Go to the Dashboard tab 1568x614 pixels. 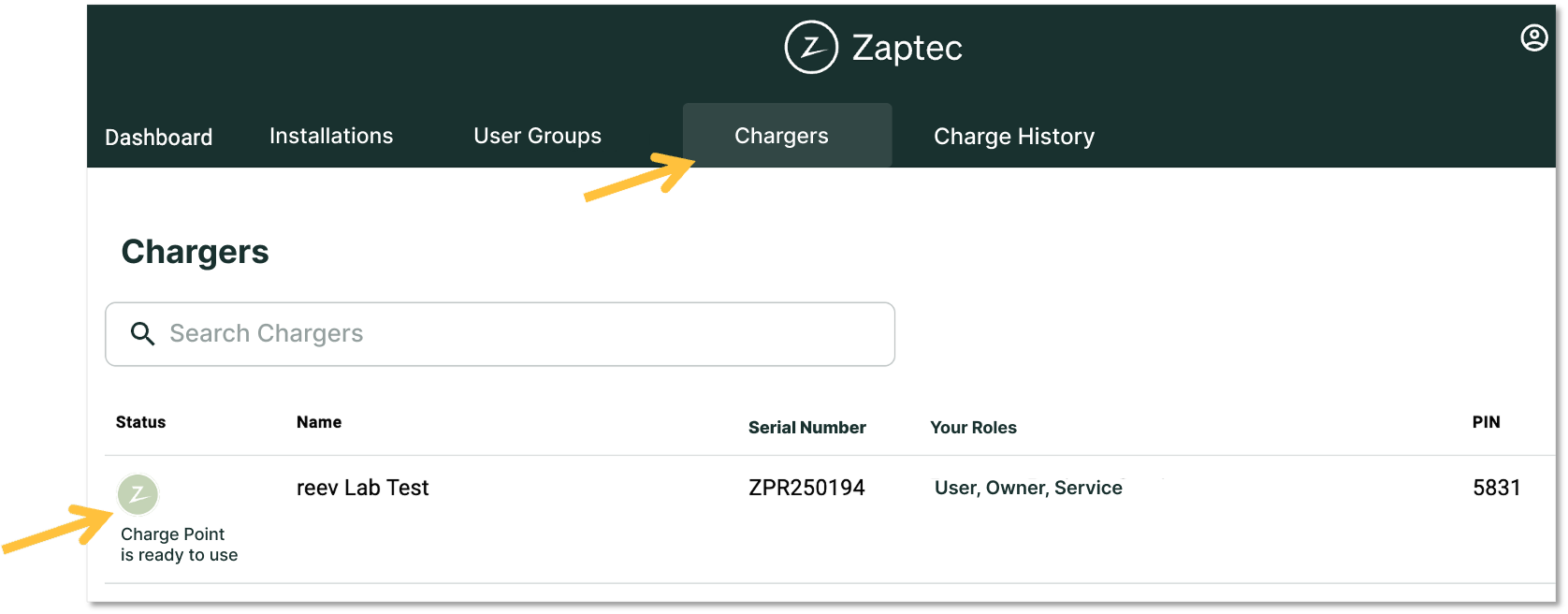(x=159, y=137)
